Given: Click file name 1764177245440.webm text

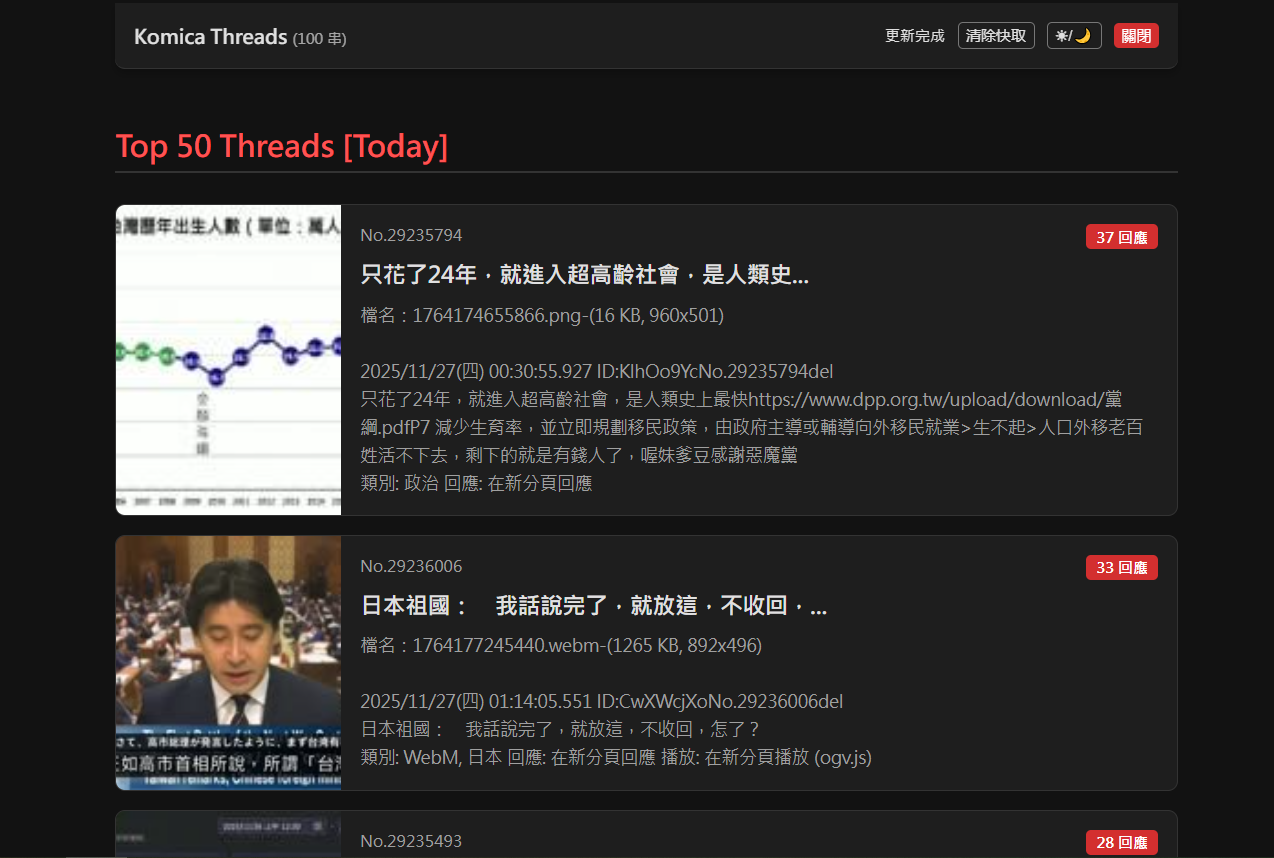Looking at the screenshot, I should click(x=560, y=646).
